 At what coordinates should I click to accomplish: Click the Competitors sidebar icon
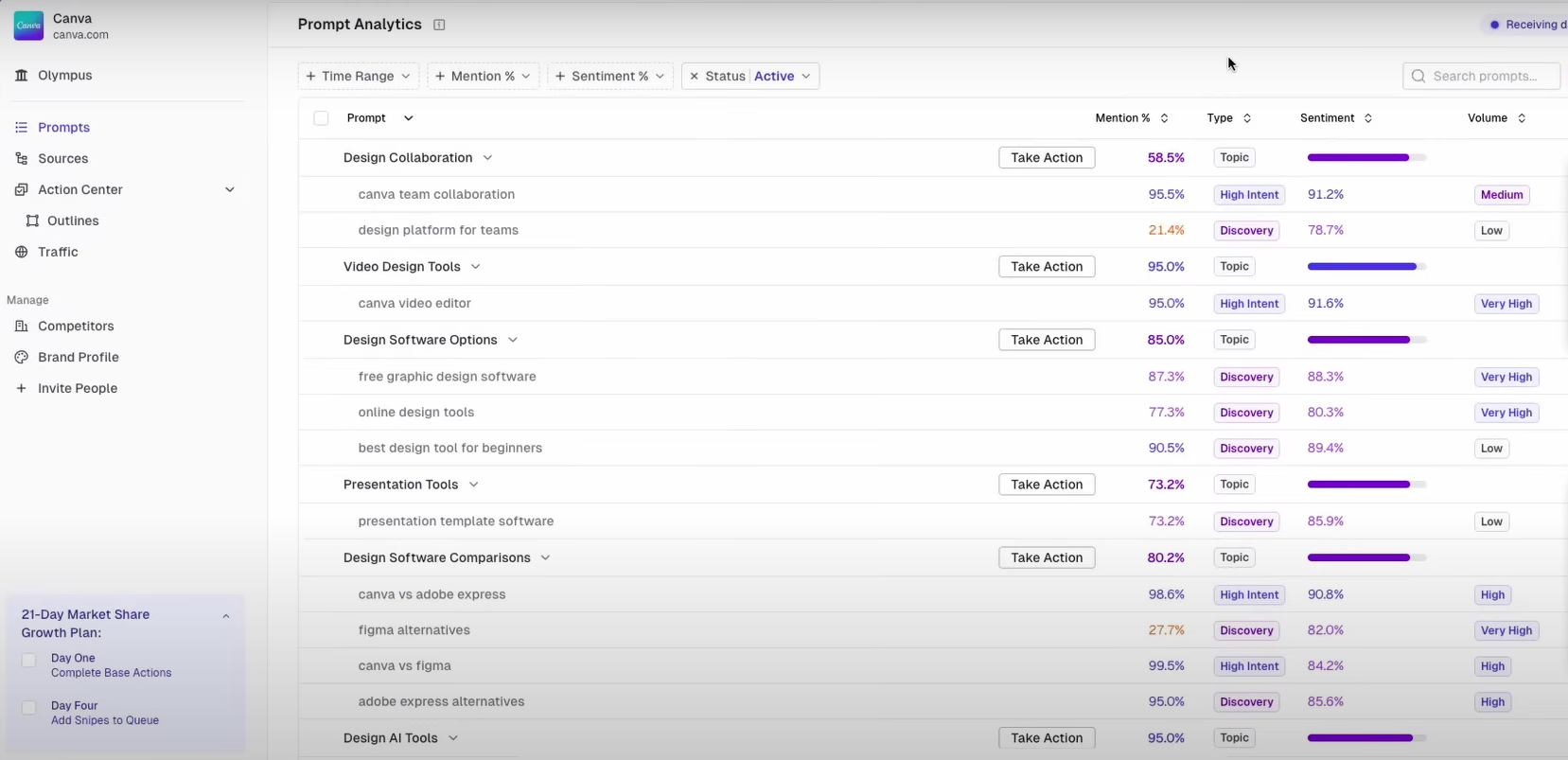22,327
